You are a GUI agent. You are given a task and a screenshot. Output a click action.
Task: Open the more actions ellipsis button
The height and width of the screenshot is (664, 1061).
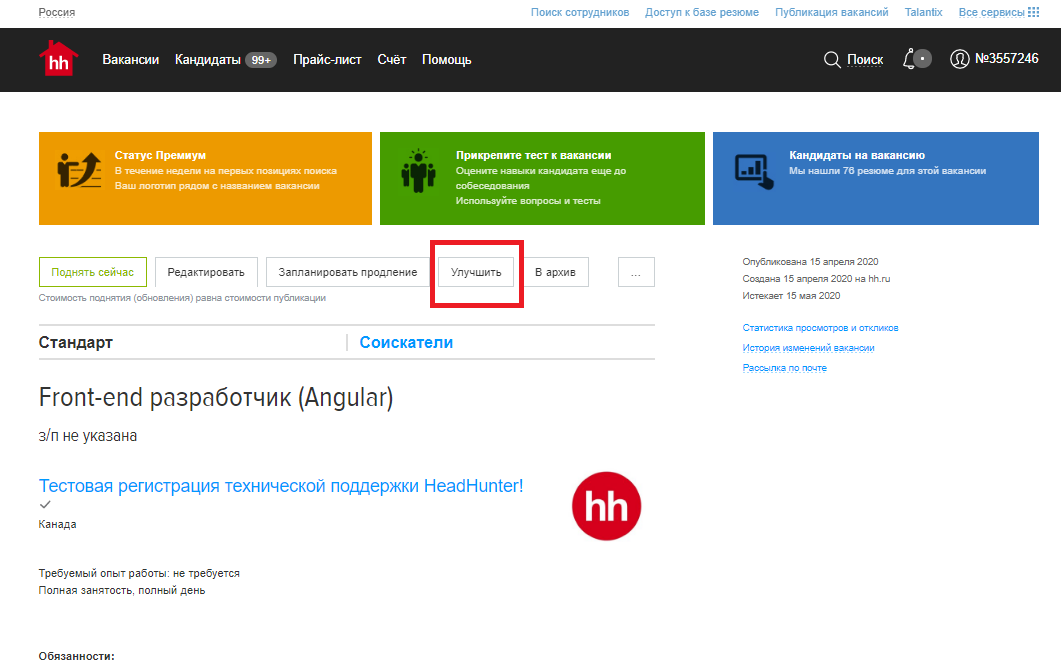tap(636, 272)
